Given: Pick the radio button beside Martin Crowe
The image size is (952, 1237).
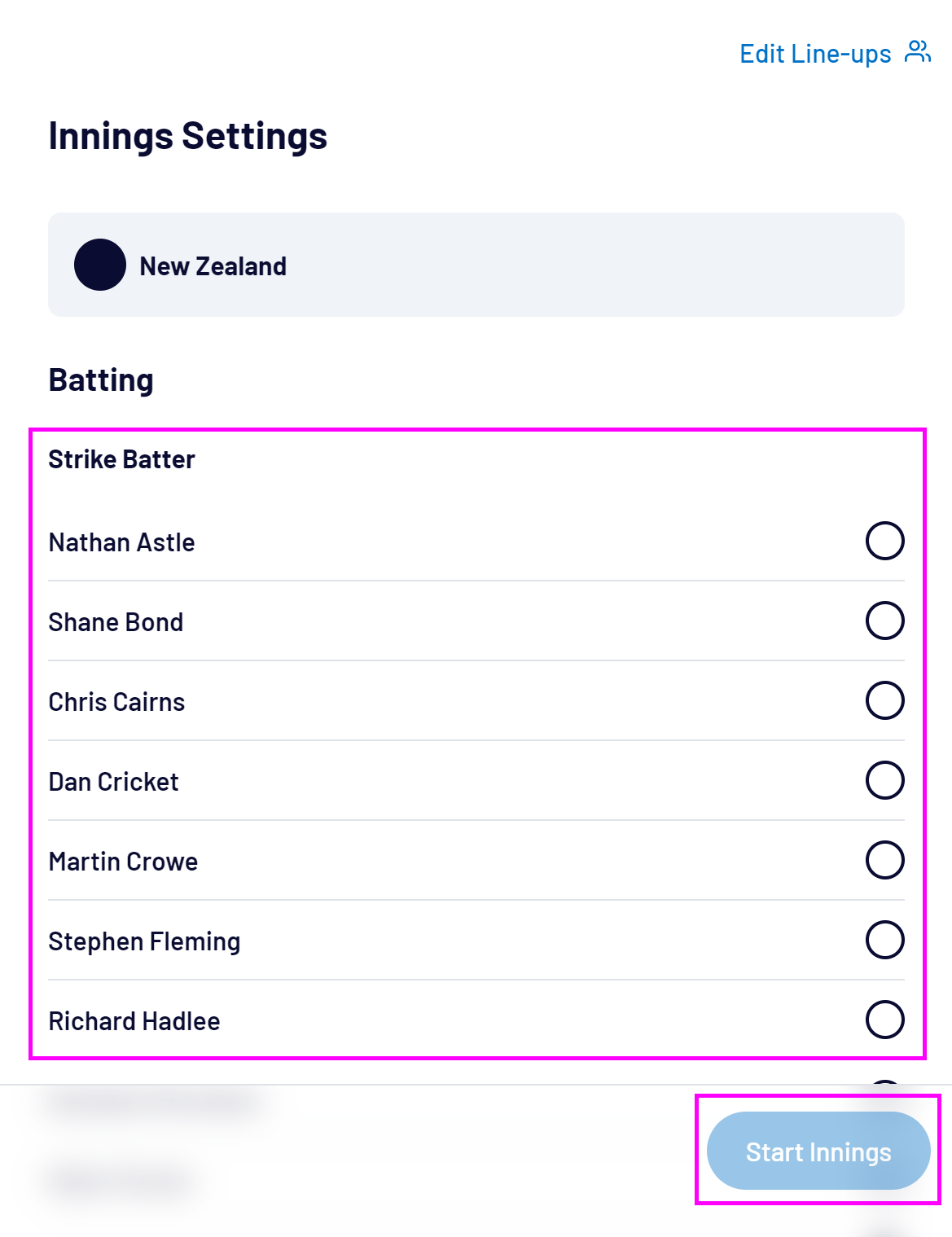Looking at the screenshot, I should [884, 860].
